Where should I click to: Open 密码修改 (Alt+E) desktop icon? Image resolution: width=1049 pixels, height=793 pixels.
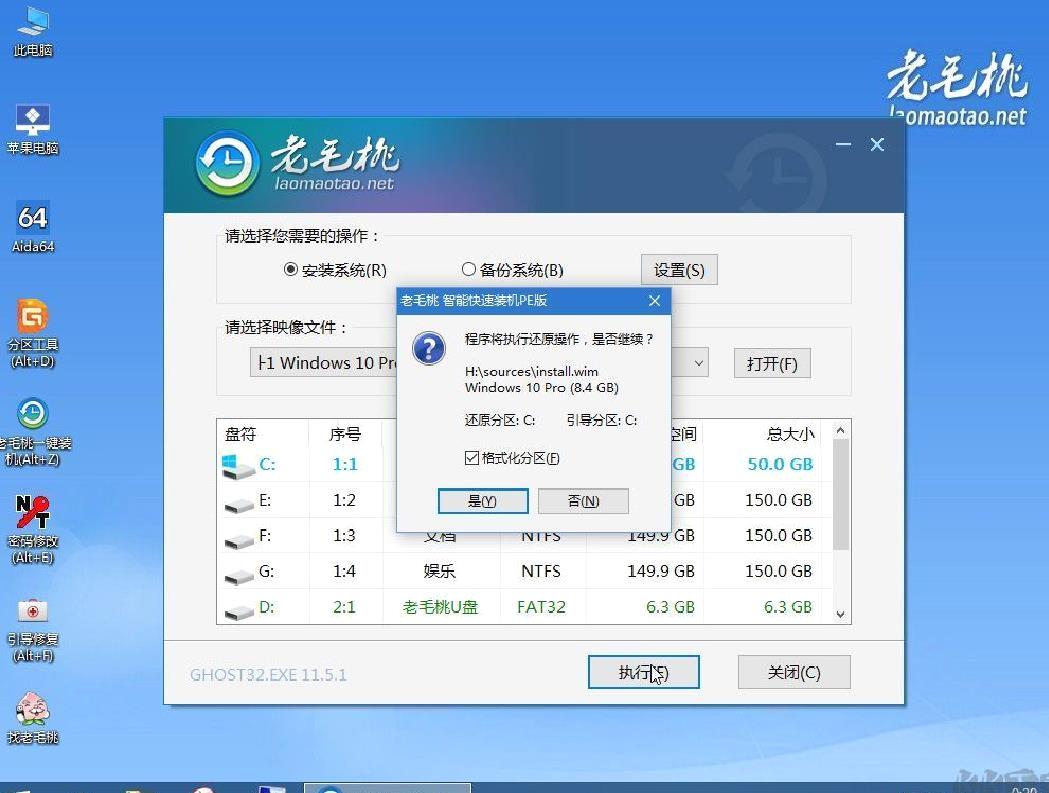32,529
